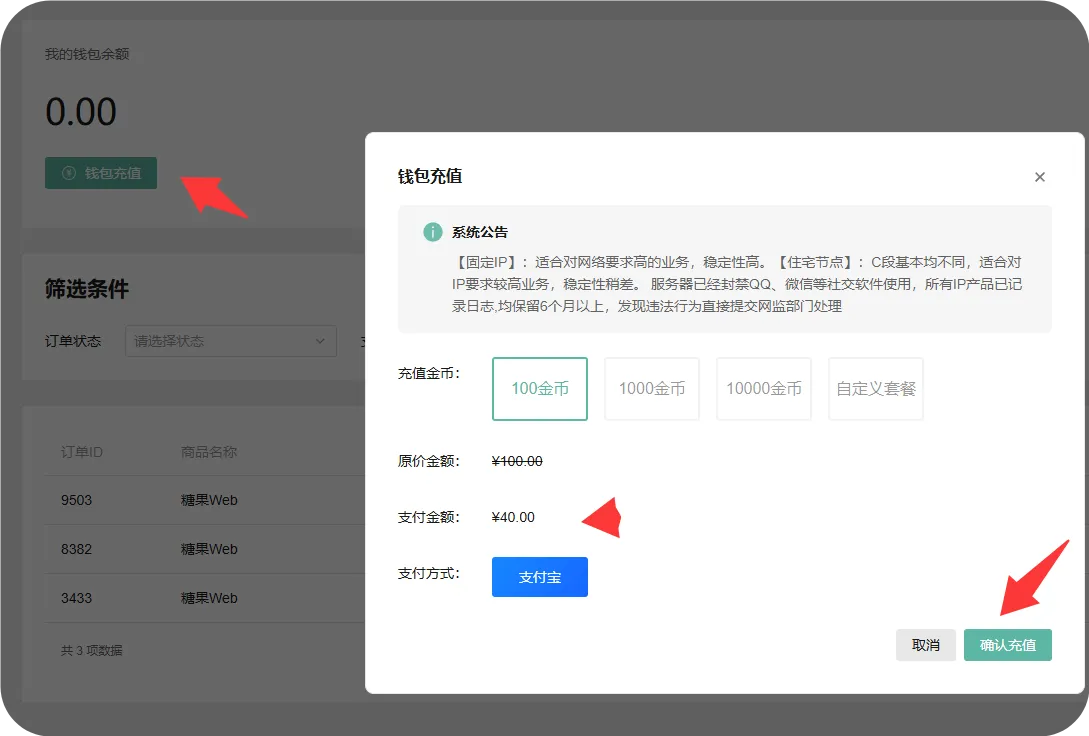Click 糖果Web in the 8382 order row

click(209, 549)
